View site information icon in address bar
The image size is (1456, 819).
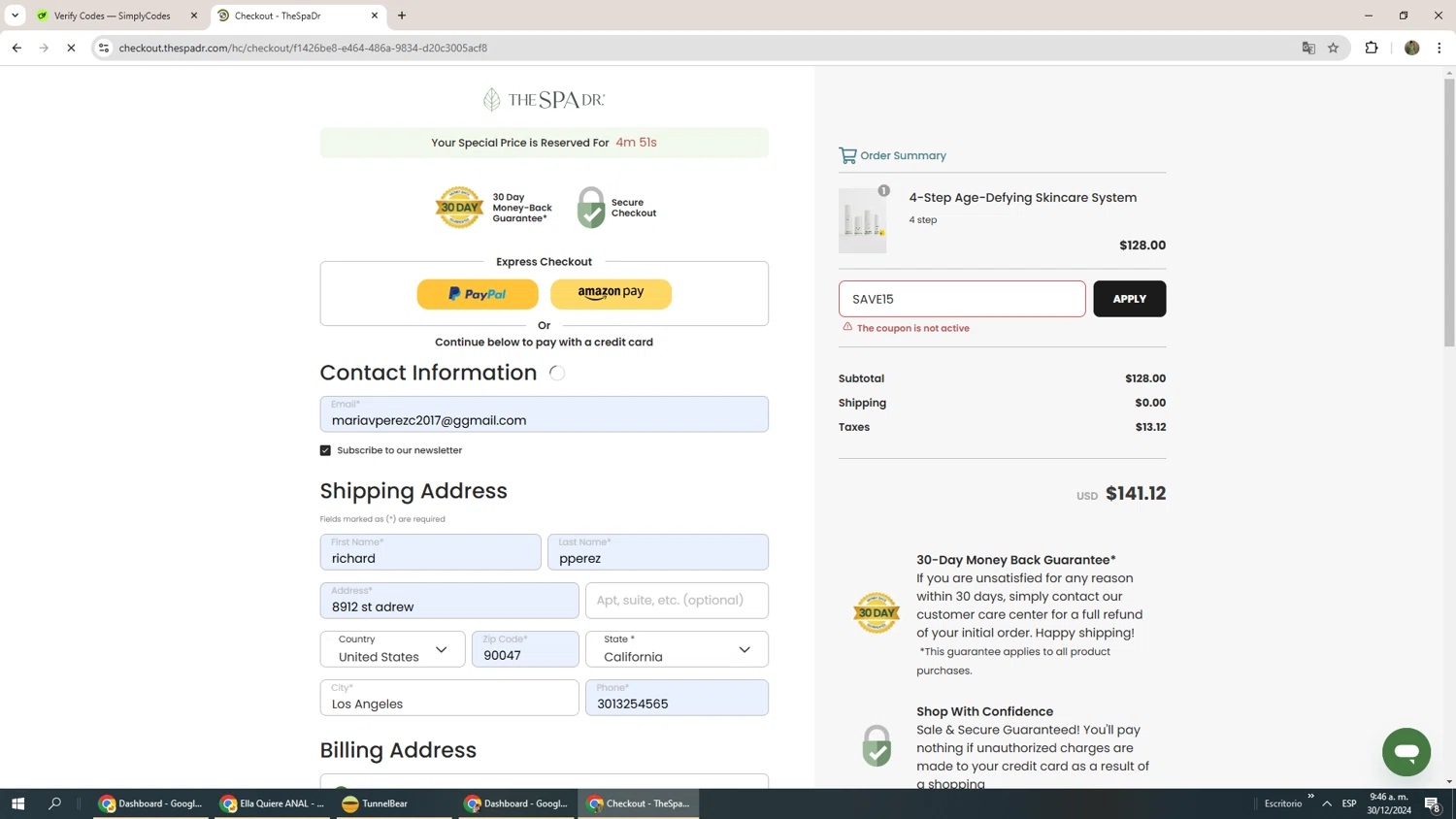tap(104, 48)
